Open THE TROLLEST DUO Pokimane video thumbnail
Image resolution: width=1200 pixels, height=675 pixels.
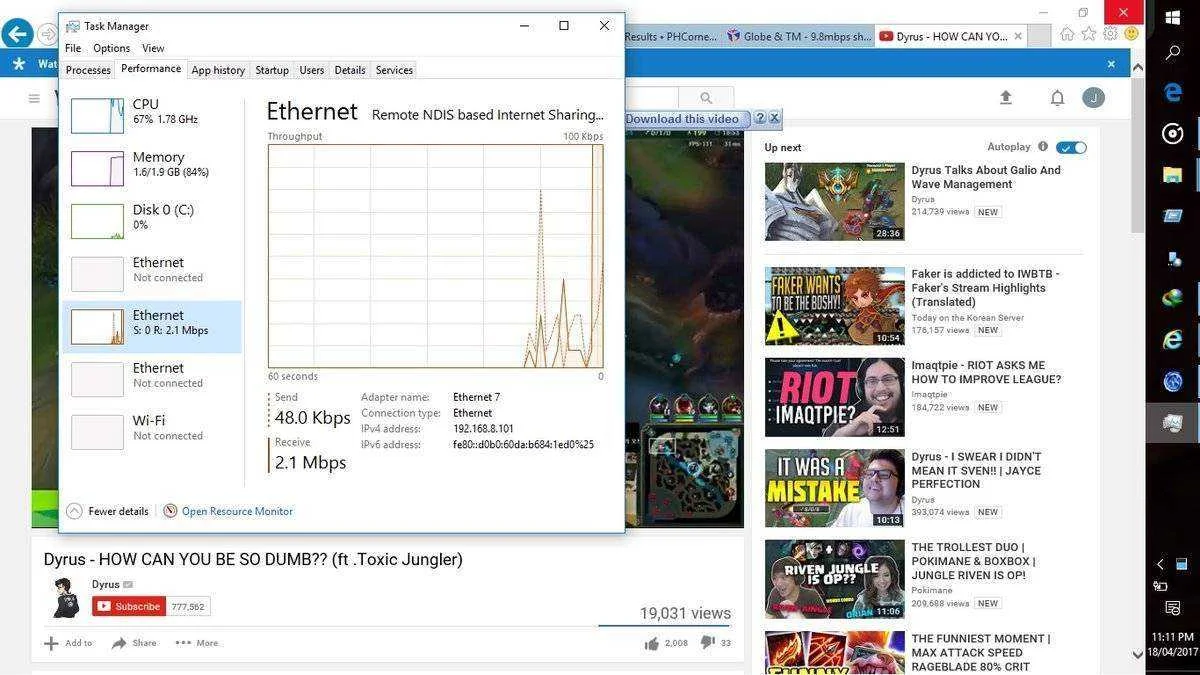click(x=834, y=580)
